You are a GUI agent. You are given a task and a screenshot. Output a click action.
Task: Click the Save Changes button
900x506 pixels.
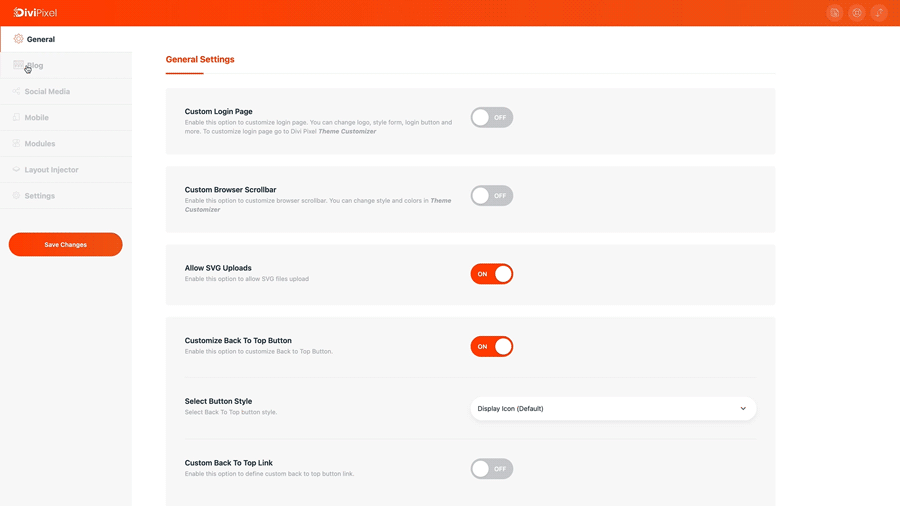click(x=65, y=244)
